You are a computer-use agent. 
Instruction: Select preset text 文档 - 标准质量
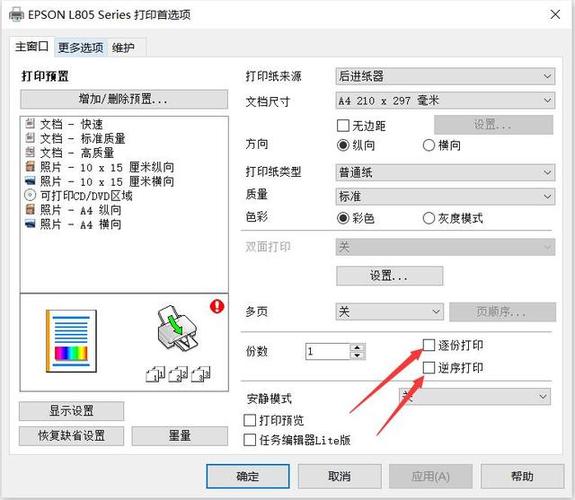tap(83, 138)
